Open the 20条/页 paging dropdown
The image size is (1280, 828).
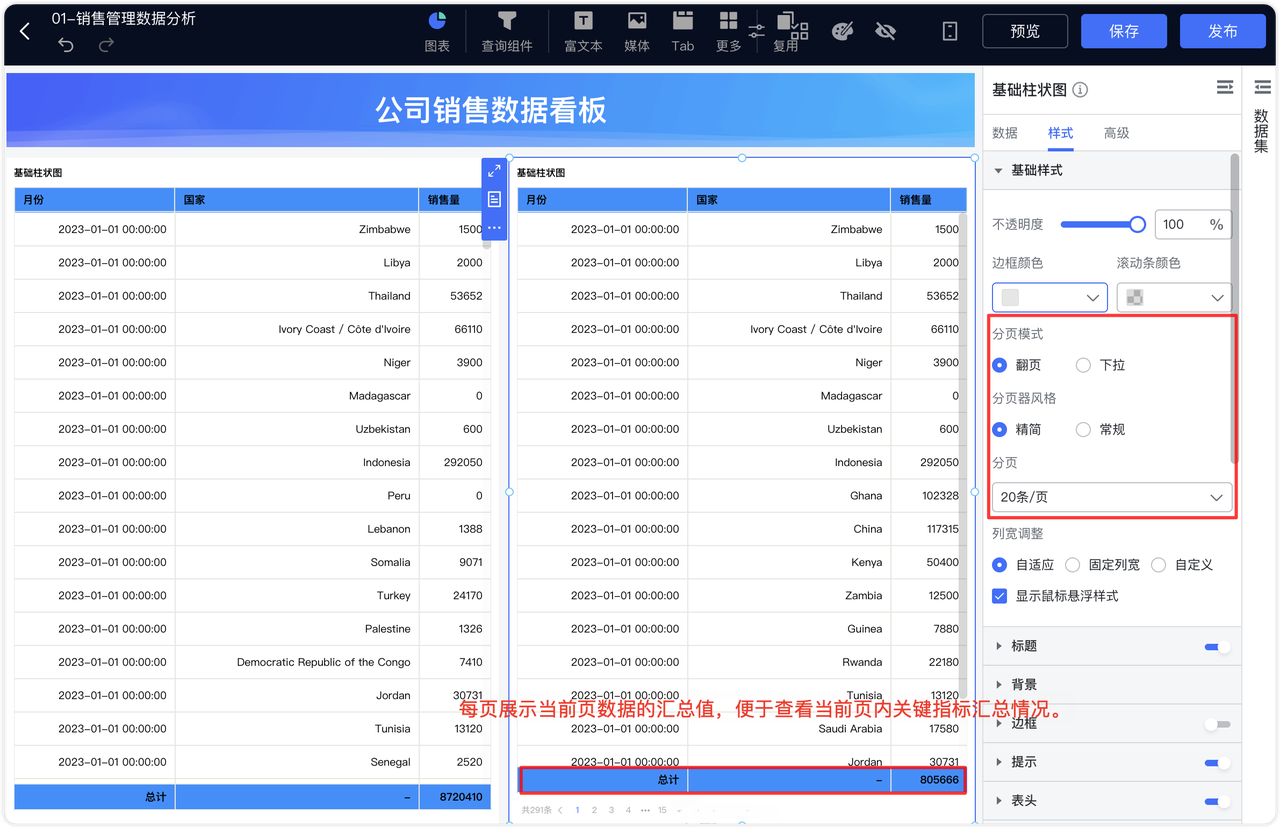(1112, 497)
